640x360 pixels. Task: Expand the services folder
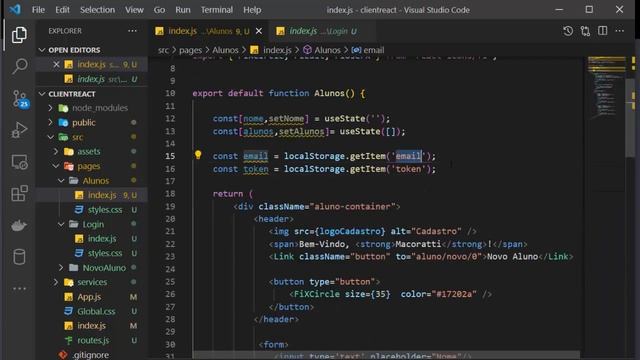pyautogui.click(x=56, y=282)
